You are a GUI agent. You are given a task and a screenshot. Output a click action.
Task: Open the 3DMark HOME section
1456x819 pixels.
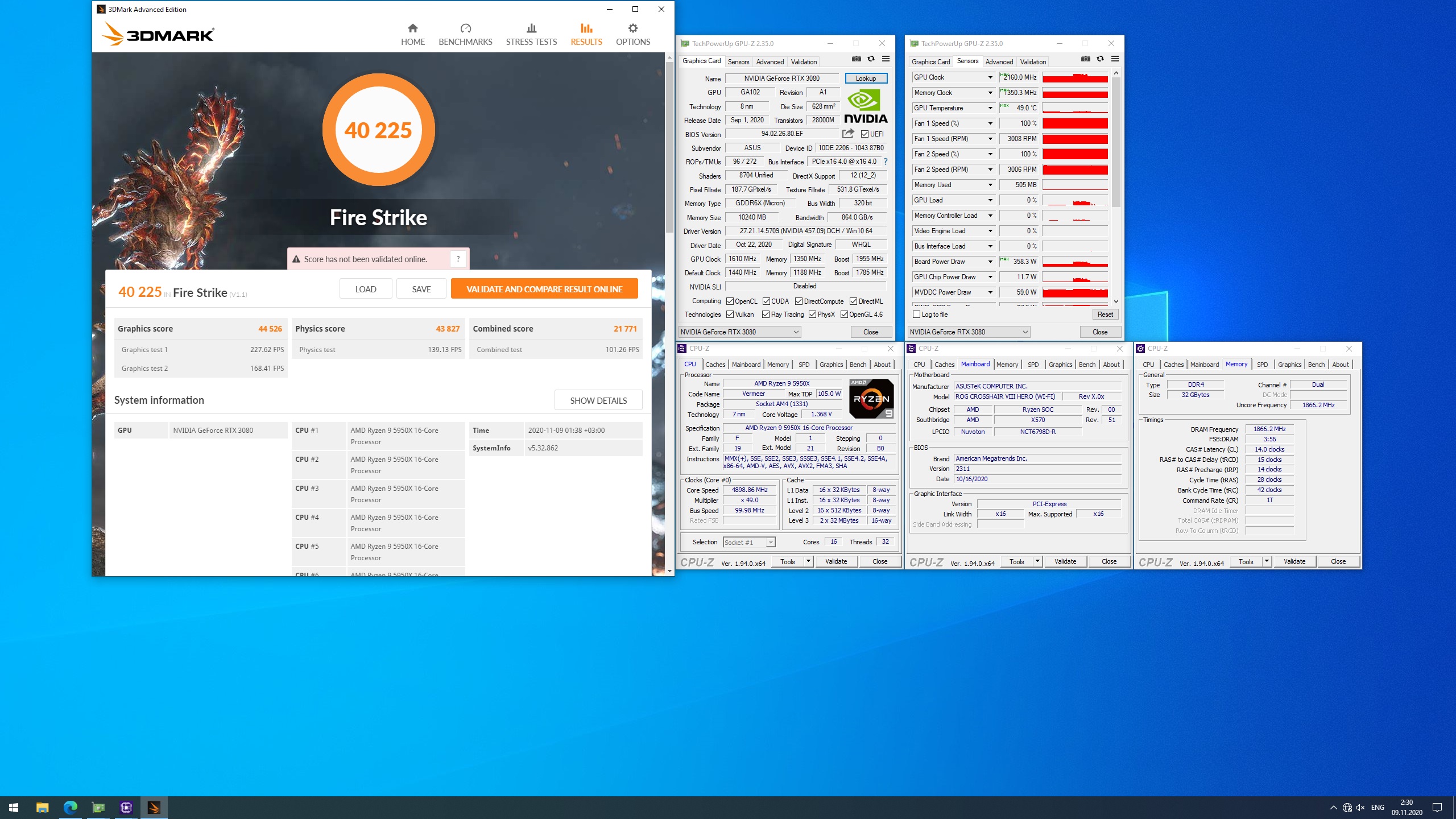click(413, 35)
